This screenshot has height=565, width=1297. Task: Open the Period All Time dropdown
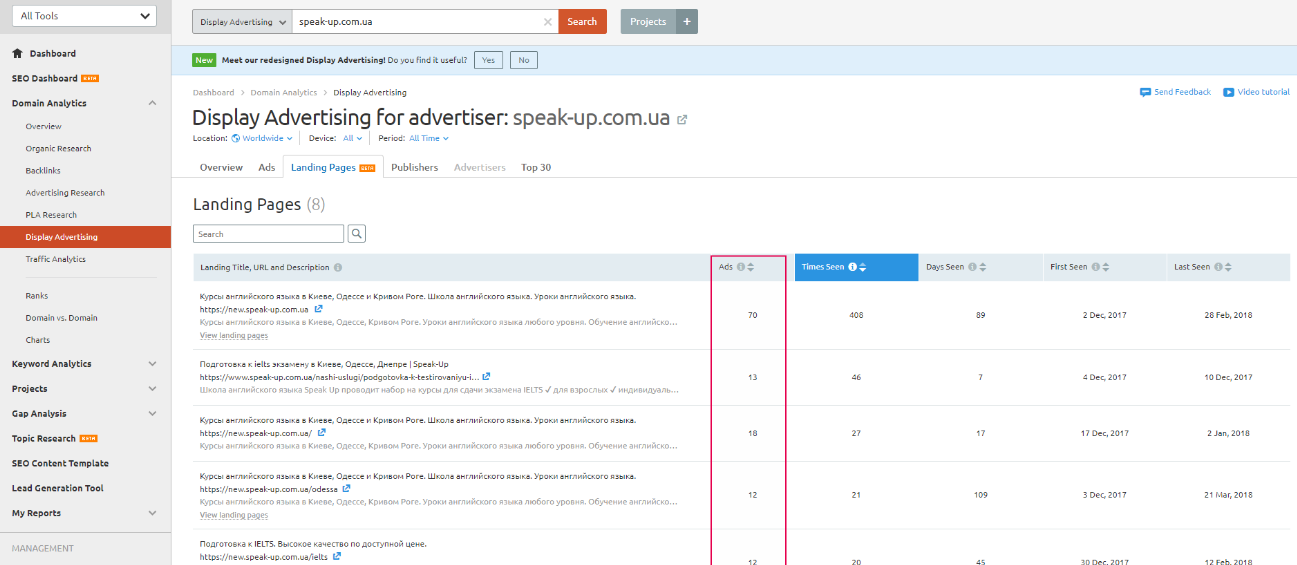[429, 138]
